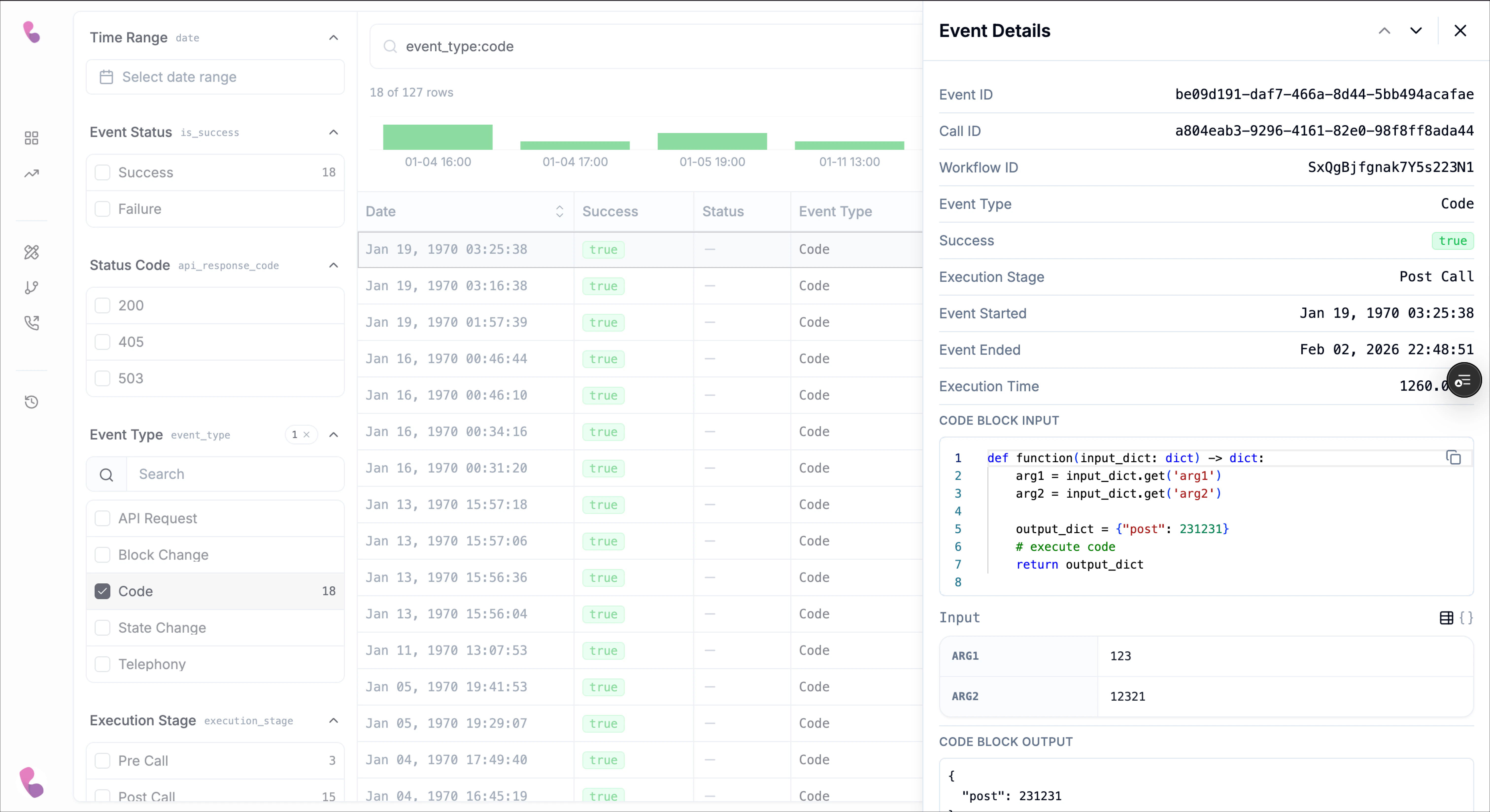Remove the Event Type filter chip
Image resolution: width=1490 pixels, height=812 pixels.
(307, 435)
